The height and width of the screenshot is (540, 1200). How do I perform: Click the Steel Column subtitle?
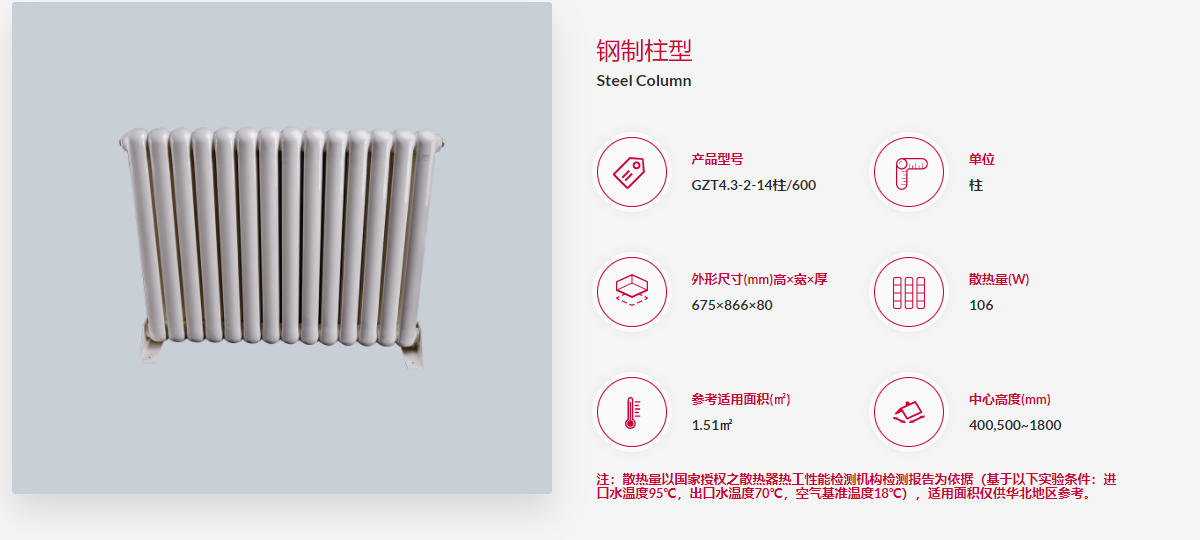[x=644, y=81]
